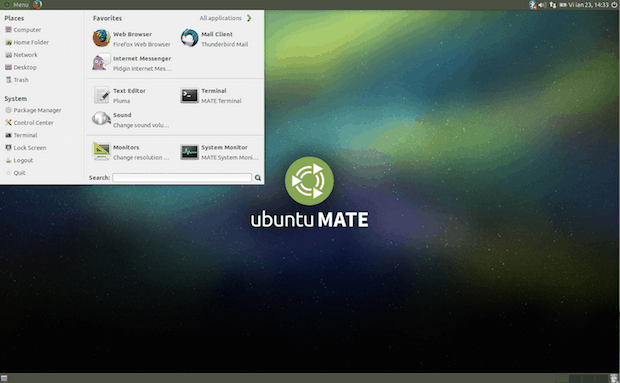
Task: Launch Firefox Web Browser favorite
Action: coord(132,39)
